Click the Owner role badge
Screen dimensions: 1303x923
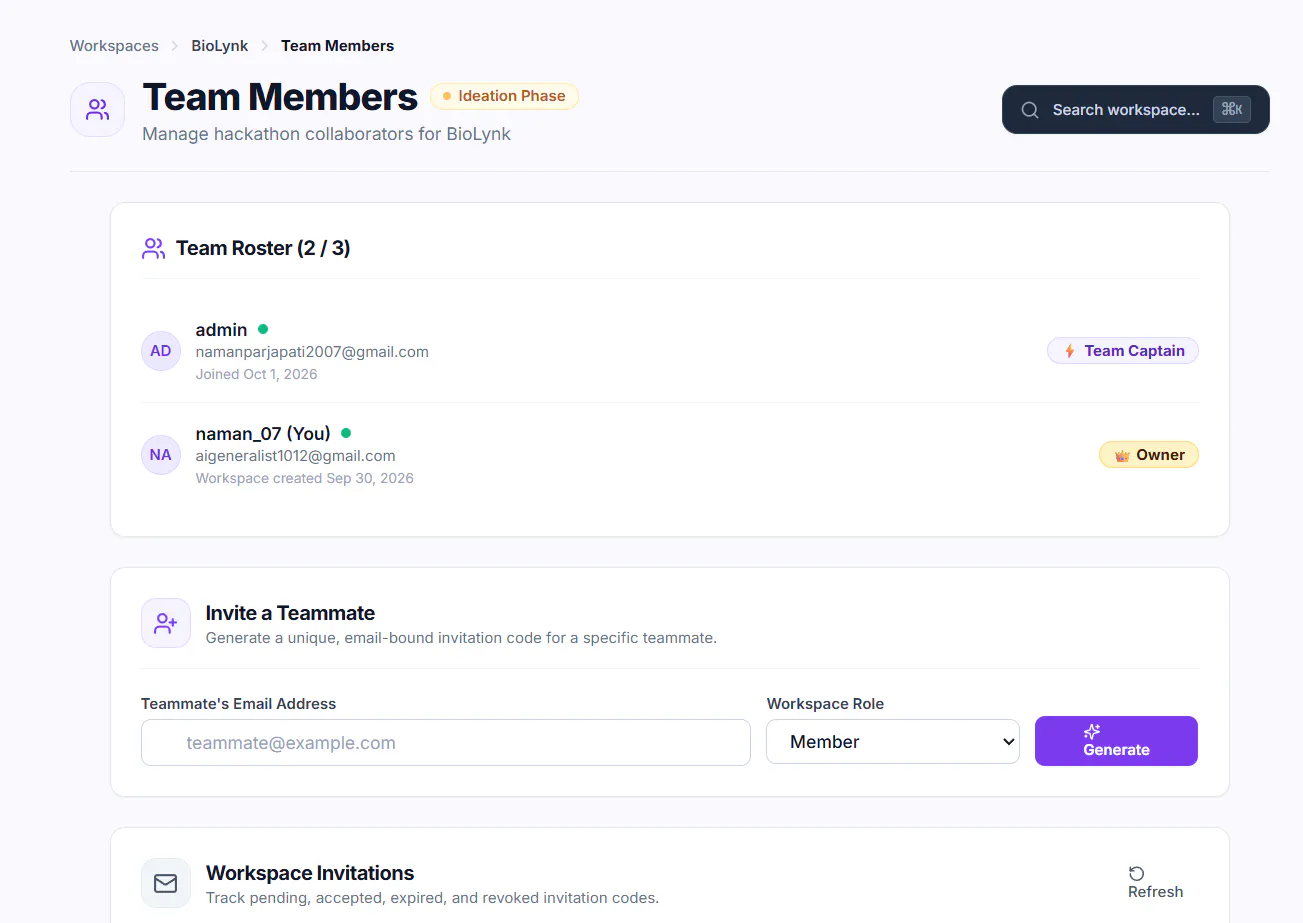click(1149, 455)
